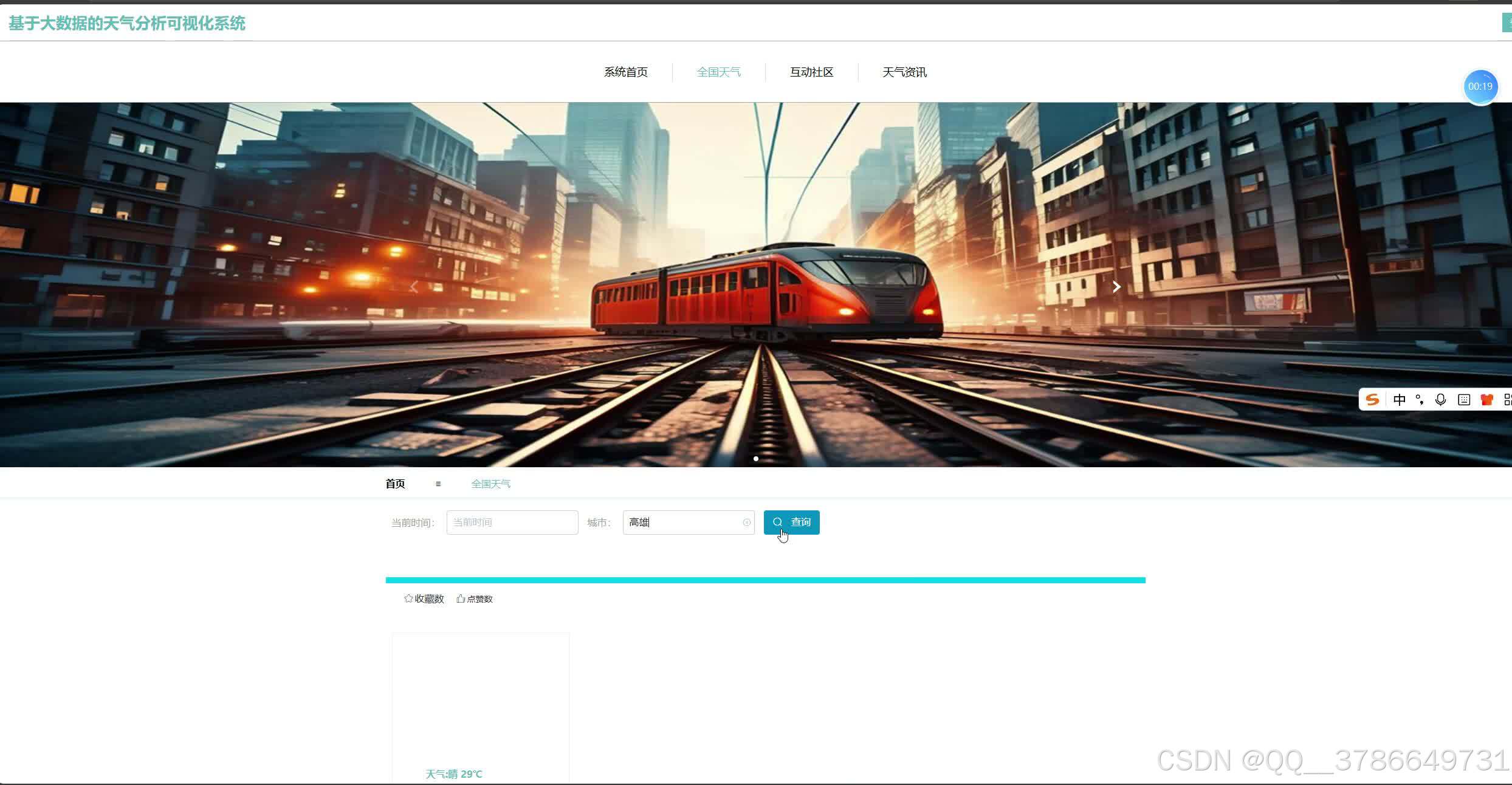Toggle Sogou punctuation mode button
This screenshot has width=1512, height=785.
pyautogui.click(x=1420, y=399)
